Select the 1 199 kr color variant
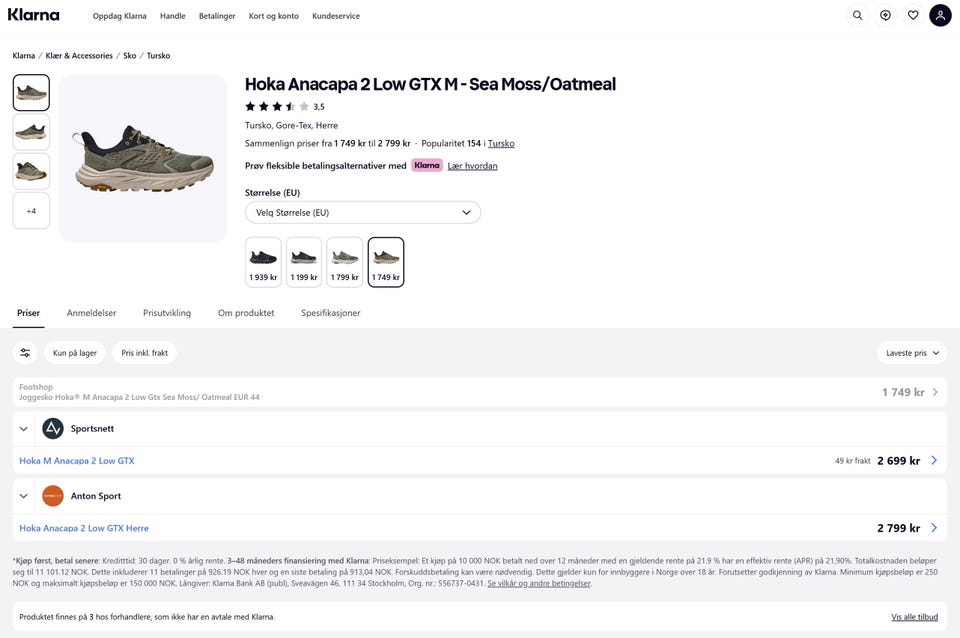 pyautogui.click(x=304, y=262)
